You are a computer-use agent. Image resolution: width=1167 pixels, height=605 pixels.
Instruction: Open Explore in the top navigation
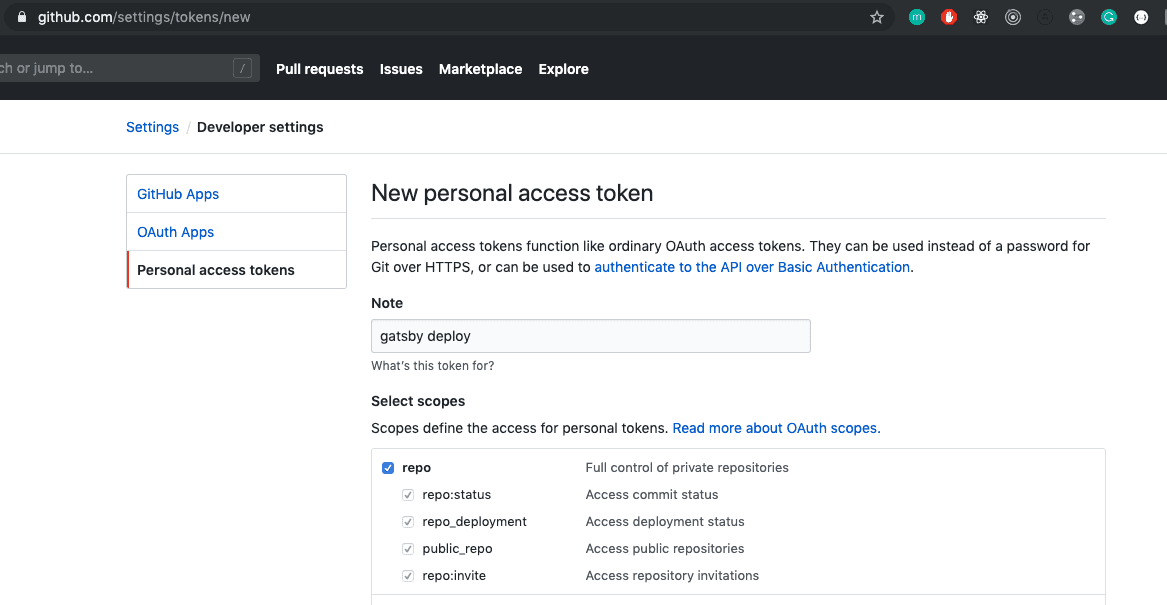pos(563,69)
